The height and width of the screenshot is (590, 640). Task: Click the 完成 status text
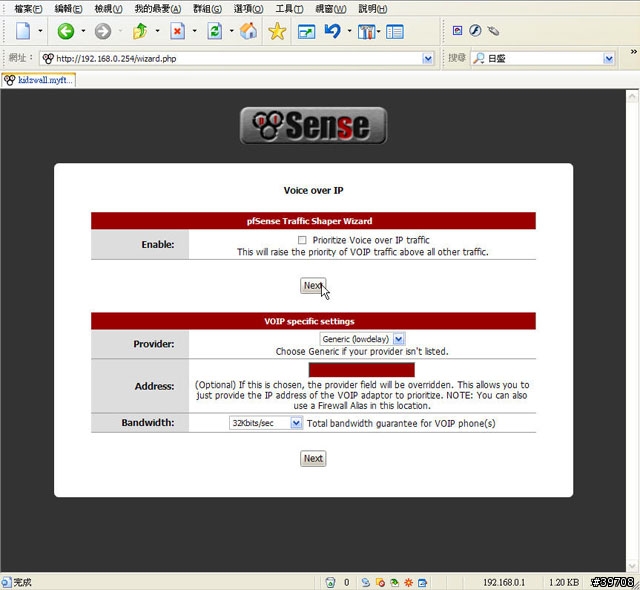22,582
